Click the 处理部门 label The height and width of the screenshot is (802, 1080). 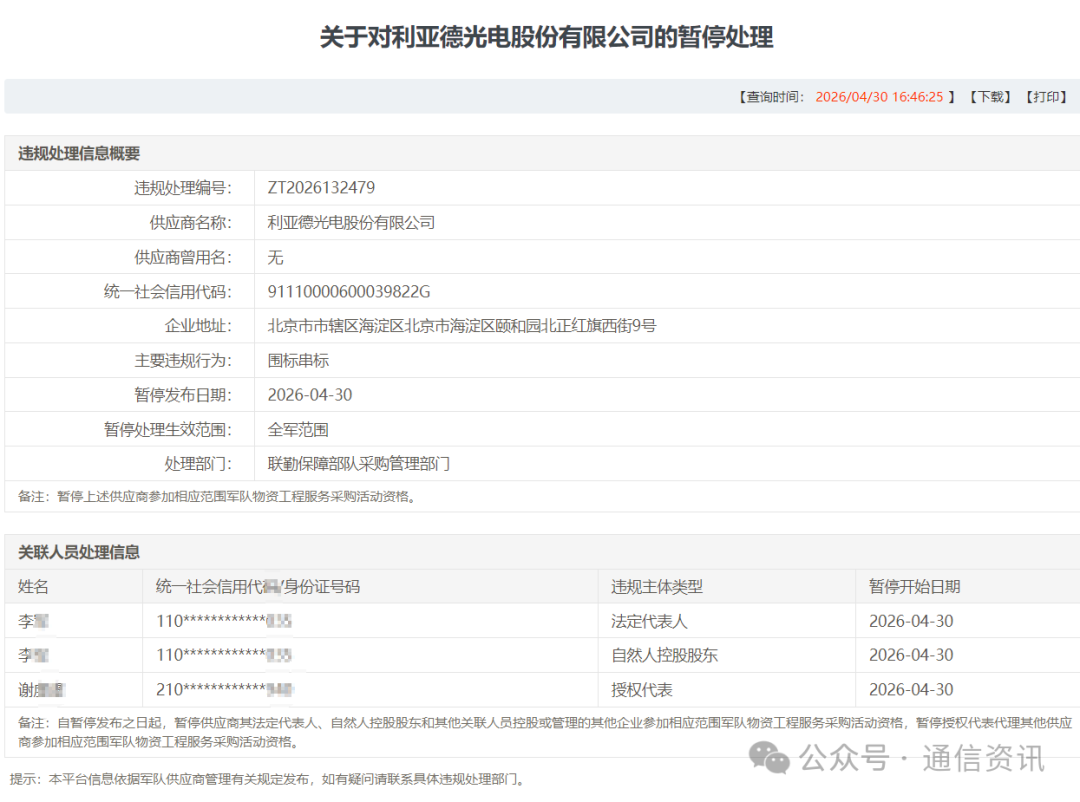tap(198, 464)
